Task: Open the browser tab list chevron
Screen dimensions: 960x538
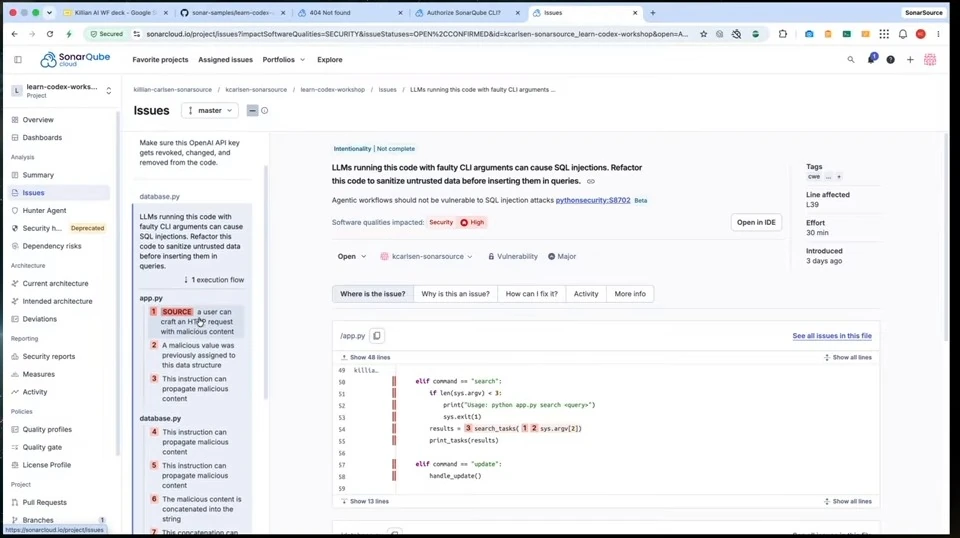Action: [x=49, y=13]
